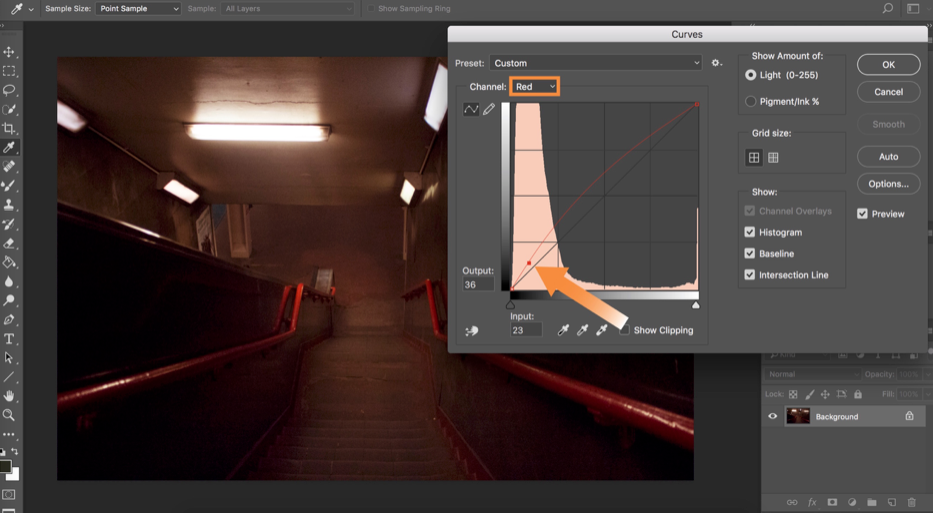Image resolution: width=933 pixels, height=513 pixels.
Task: Uncheck the Histogram checkbox
Action: tap(750, 232)
